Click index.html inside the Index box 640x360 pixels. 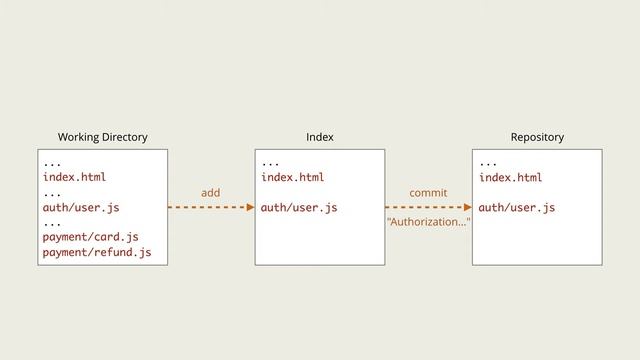pyautogui.click(x=293, y=177)
